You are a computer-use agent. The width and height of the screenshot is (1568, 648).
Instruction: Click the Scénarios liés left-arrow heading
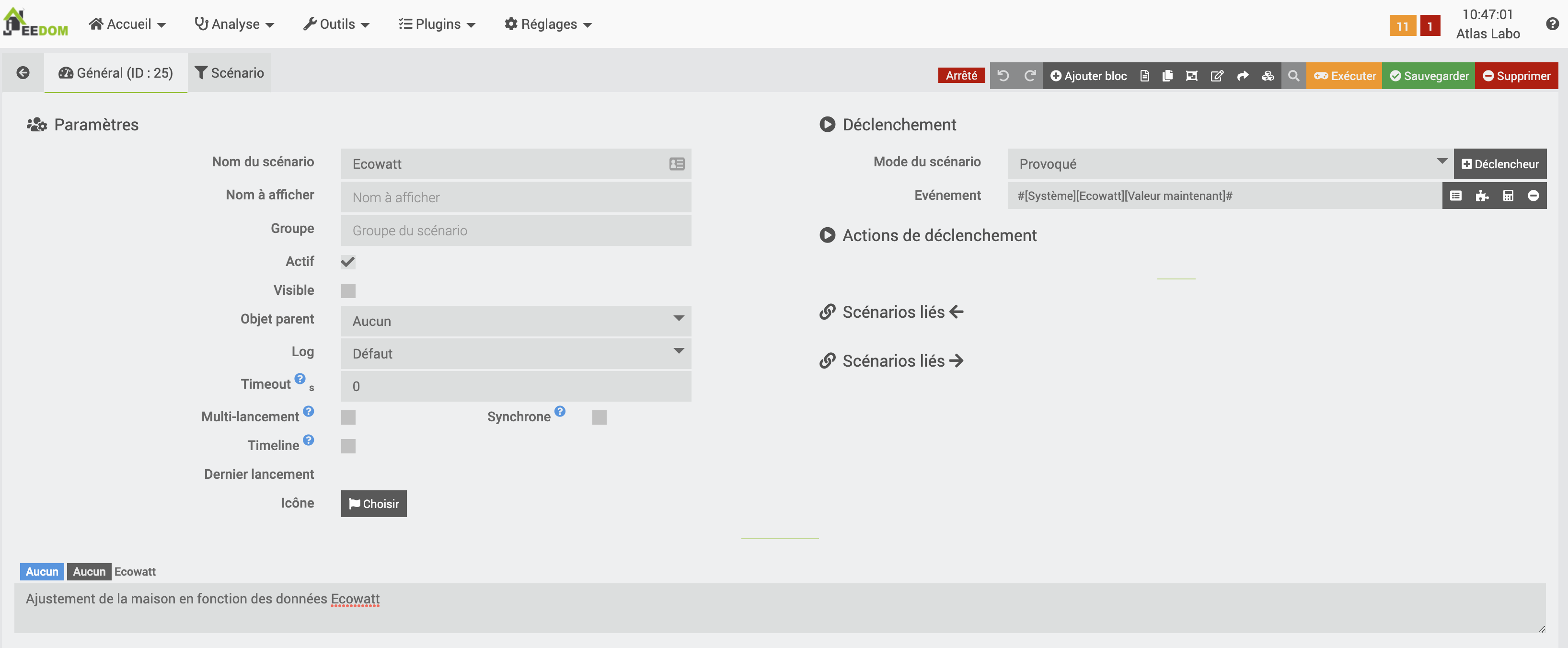pyautogui.click(x=892, y=312)
